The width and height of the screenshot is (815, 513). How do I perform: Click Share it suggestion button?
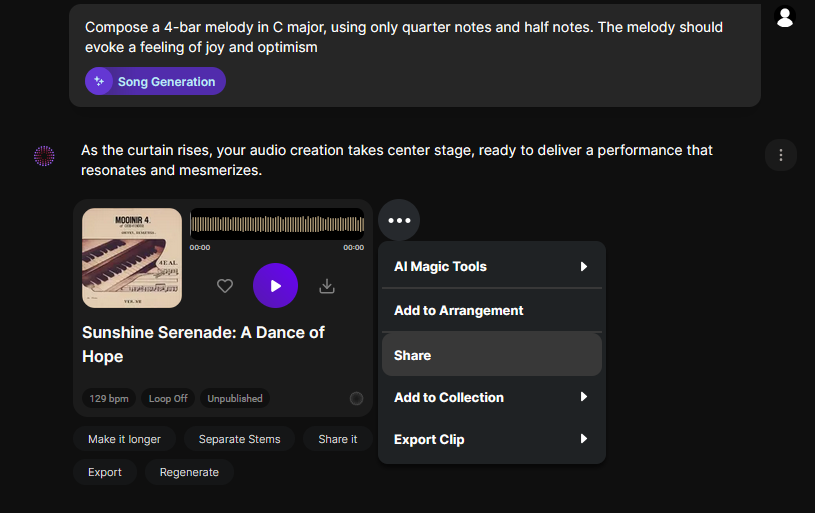pyautogui.click(x=338, y=439)
